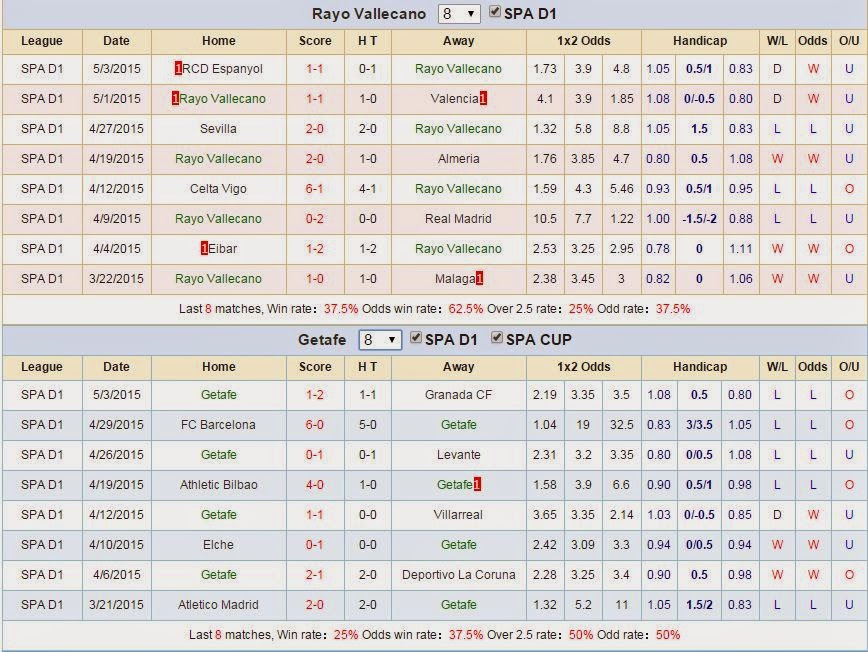Screen dimensions: 868x652
Task: Click date 4/27/2015 in Sevilla row
Action: click(116, 128)
